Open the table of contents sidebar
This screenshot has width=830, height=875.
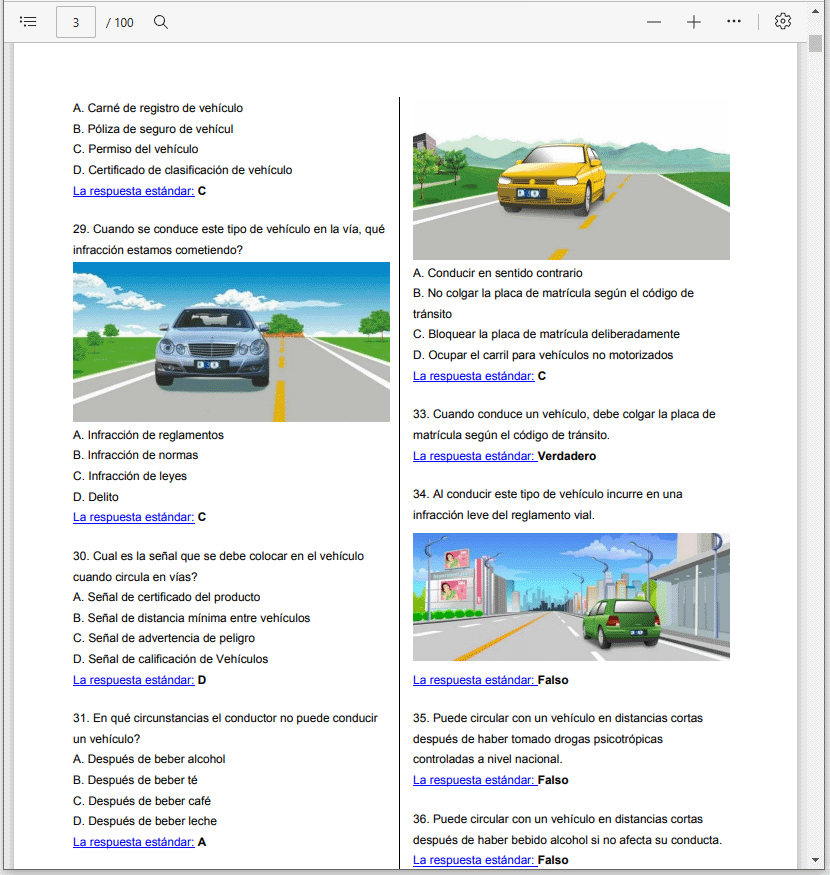28,22
